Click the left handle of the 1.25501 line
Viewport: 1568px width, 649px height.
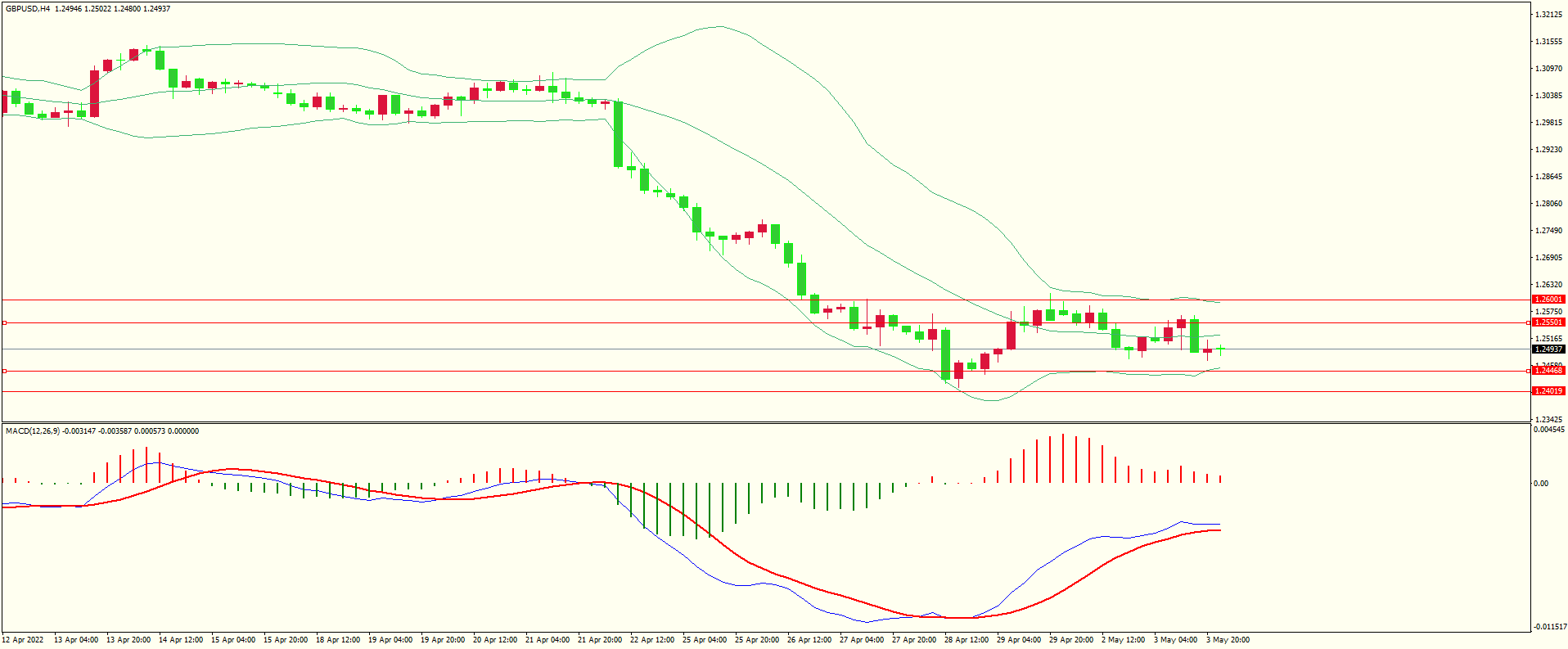click(x=4, y=323)
